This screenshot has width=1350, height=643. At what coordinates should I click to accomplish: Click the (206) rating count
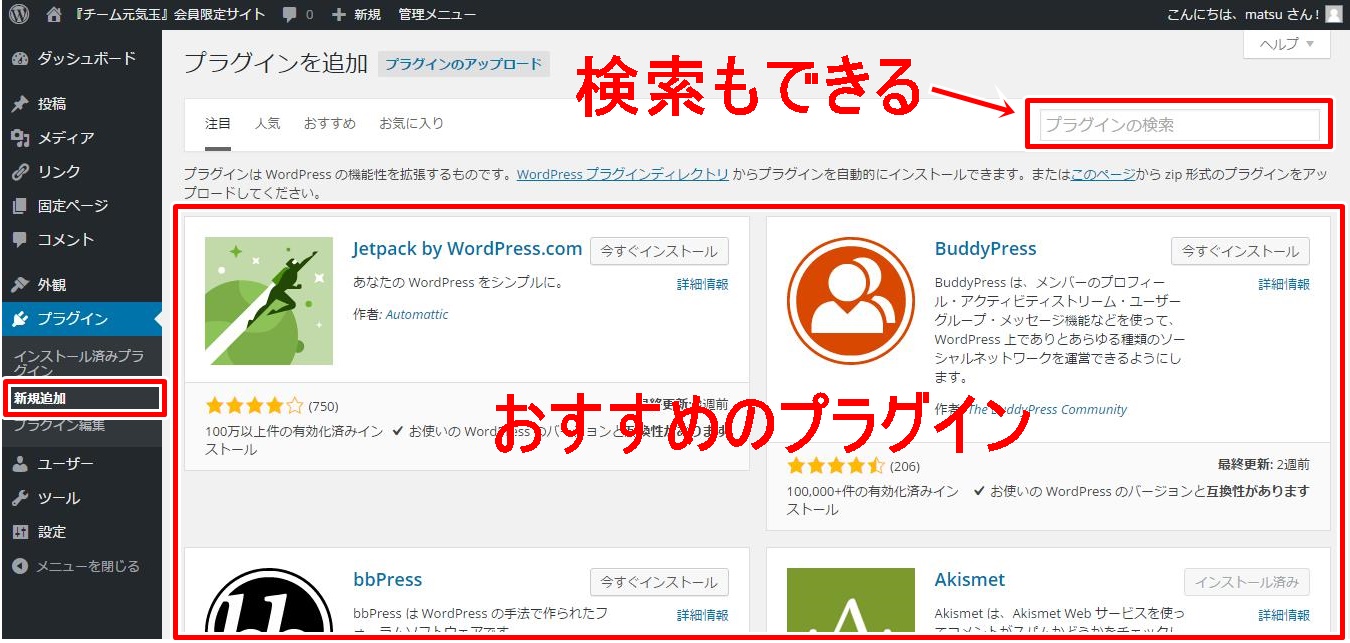(x=905, y=466)
